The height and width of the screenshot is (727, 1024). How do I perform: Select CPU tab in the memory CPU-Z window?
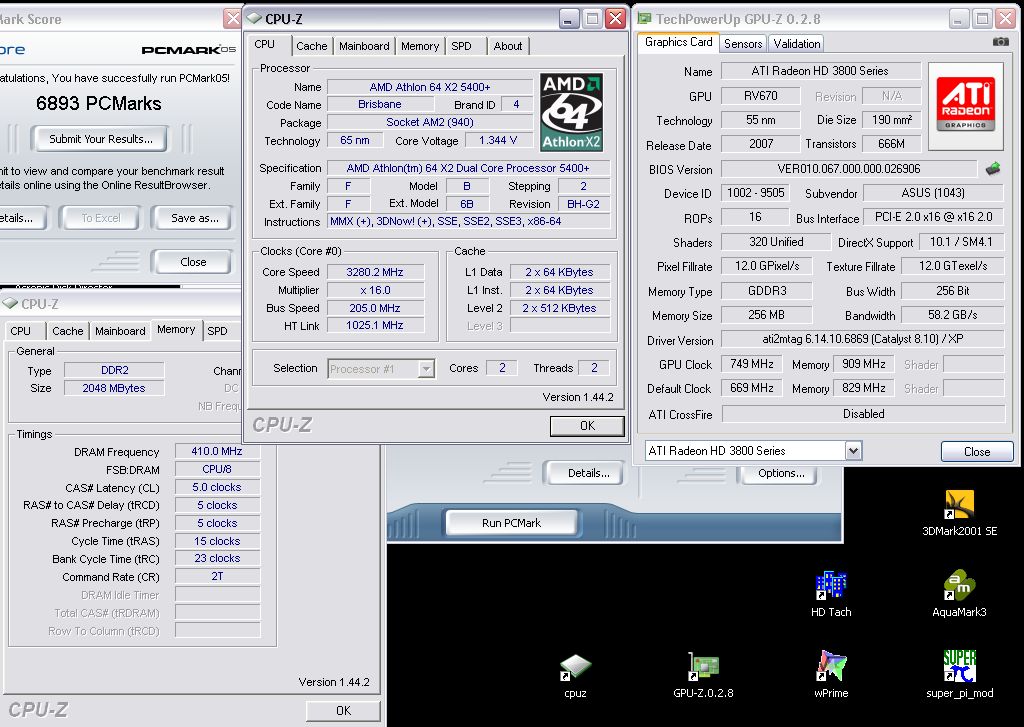click(21, 331)
